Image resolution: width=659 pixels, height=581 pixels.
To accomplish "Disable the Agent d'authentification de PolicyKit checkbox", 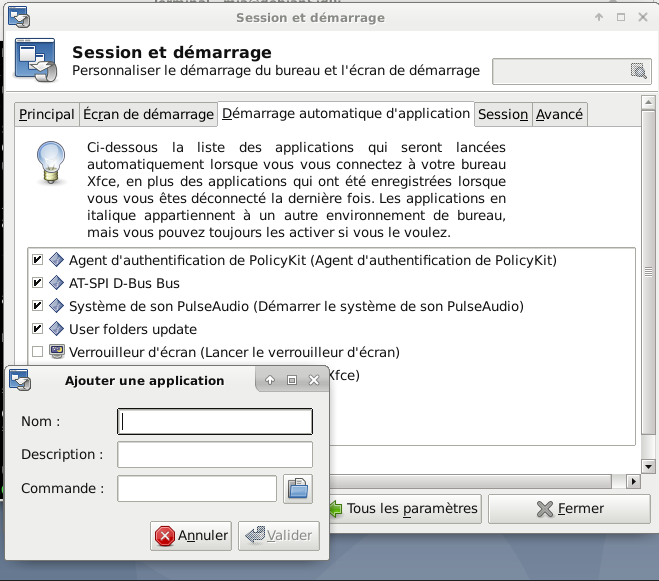I will click(x=38, y=260).
